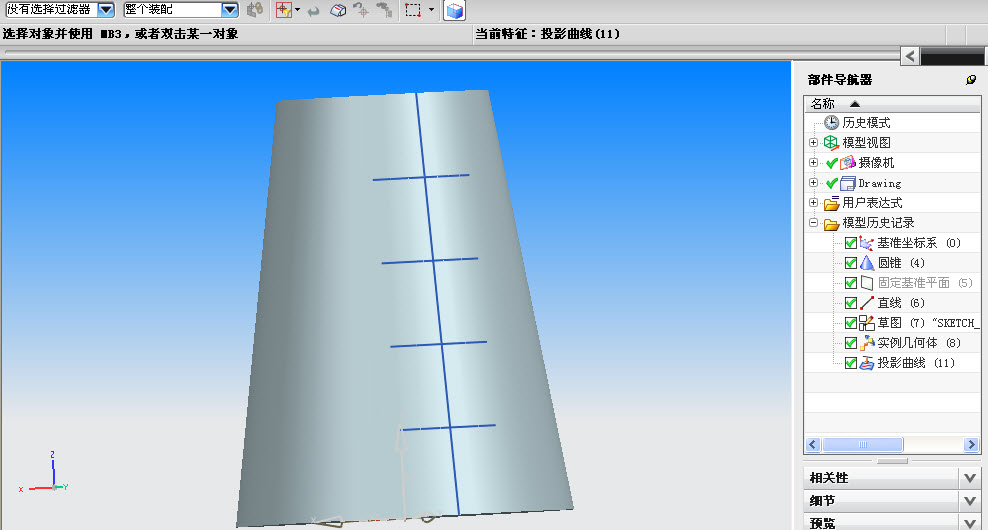Click the greyed crosshair arrow toolbar icon
This screenshot has height=530, width=988.
click(362, 9)
